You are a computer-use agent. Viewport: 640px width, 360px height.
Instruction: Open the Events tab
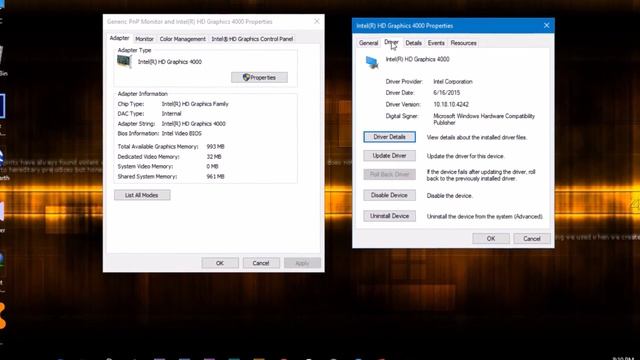coord(436,43)
